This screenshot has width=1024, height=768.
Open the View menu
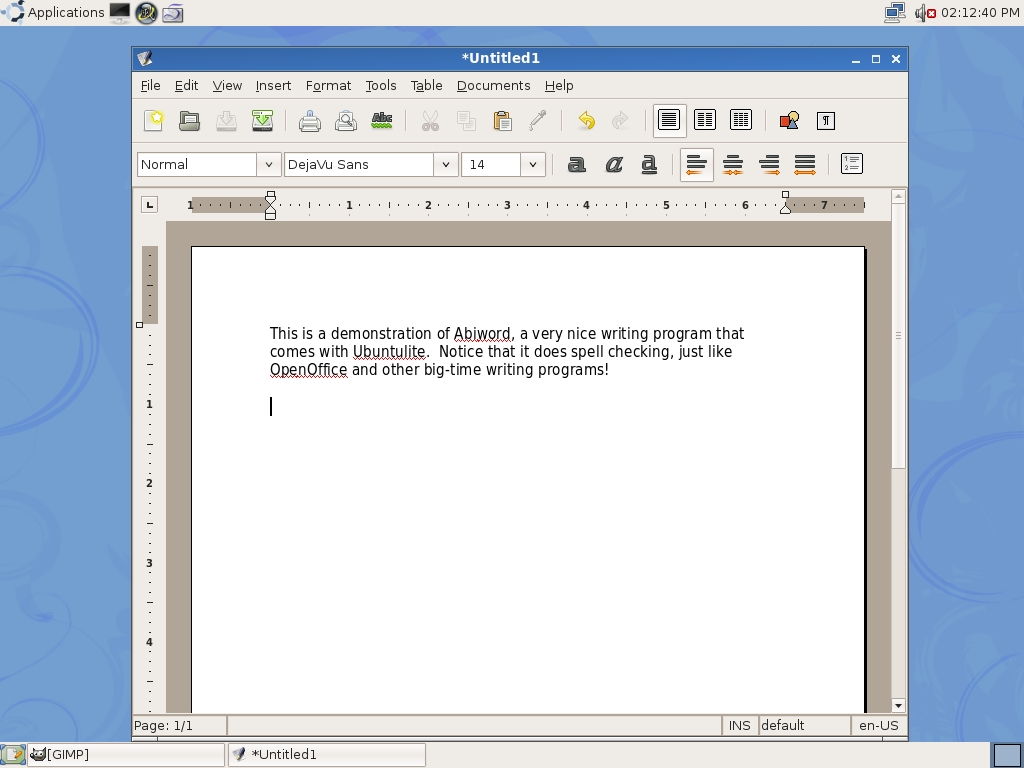[227, 86]
